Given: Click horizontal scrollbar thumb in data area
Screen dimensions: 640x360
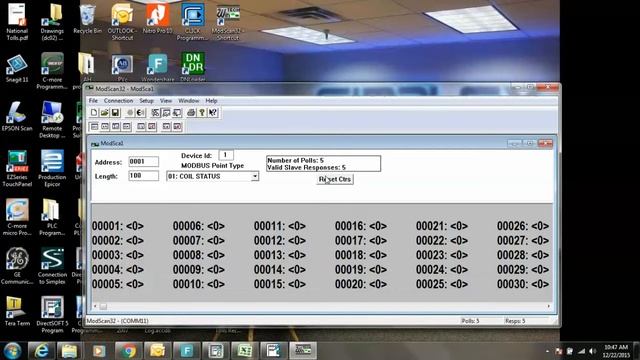Looking at the screenshot, I should click(103, 306).
